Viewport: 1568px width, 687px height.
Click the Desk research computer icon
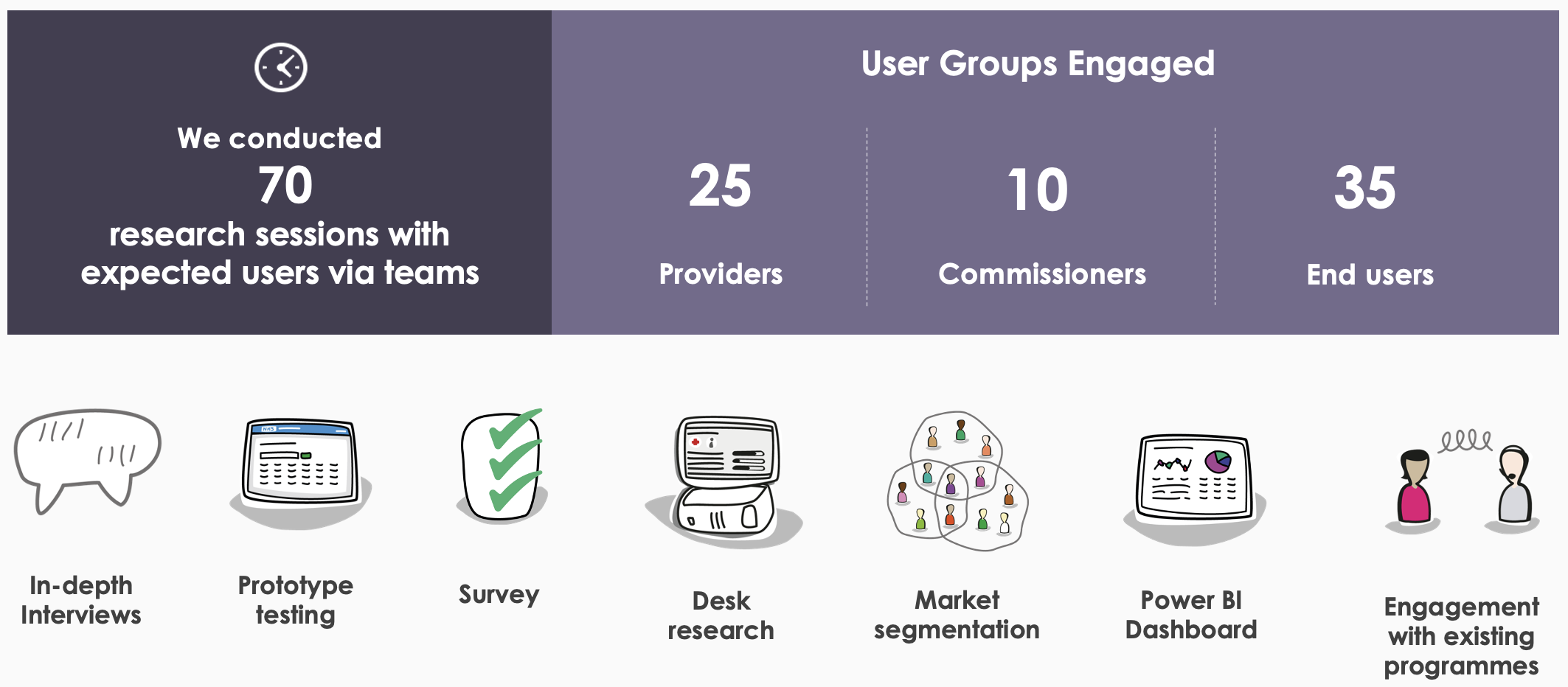726,479
